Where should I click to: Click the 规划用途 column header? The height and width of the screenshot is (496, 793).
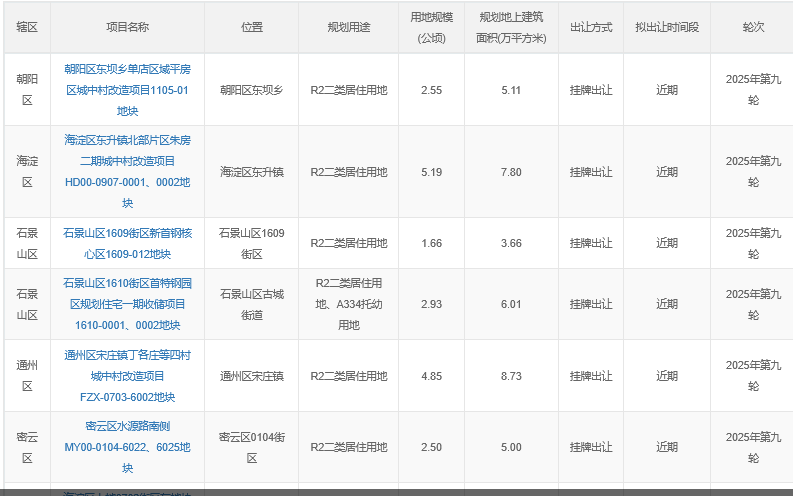pyautogui.click(x=348, y=27)
